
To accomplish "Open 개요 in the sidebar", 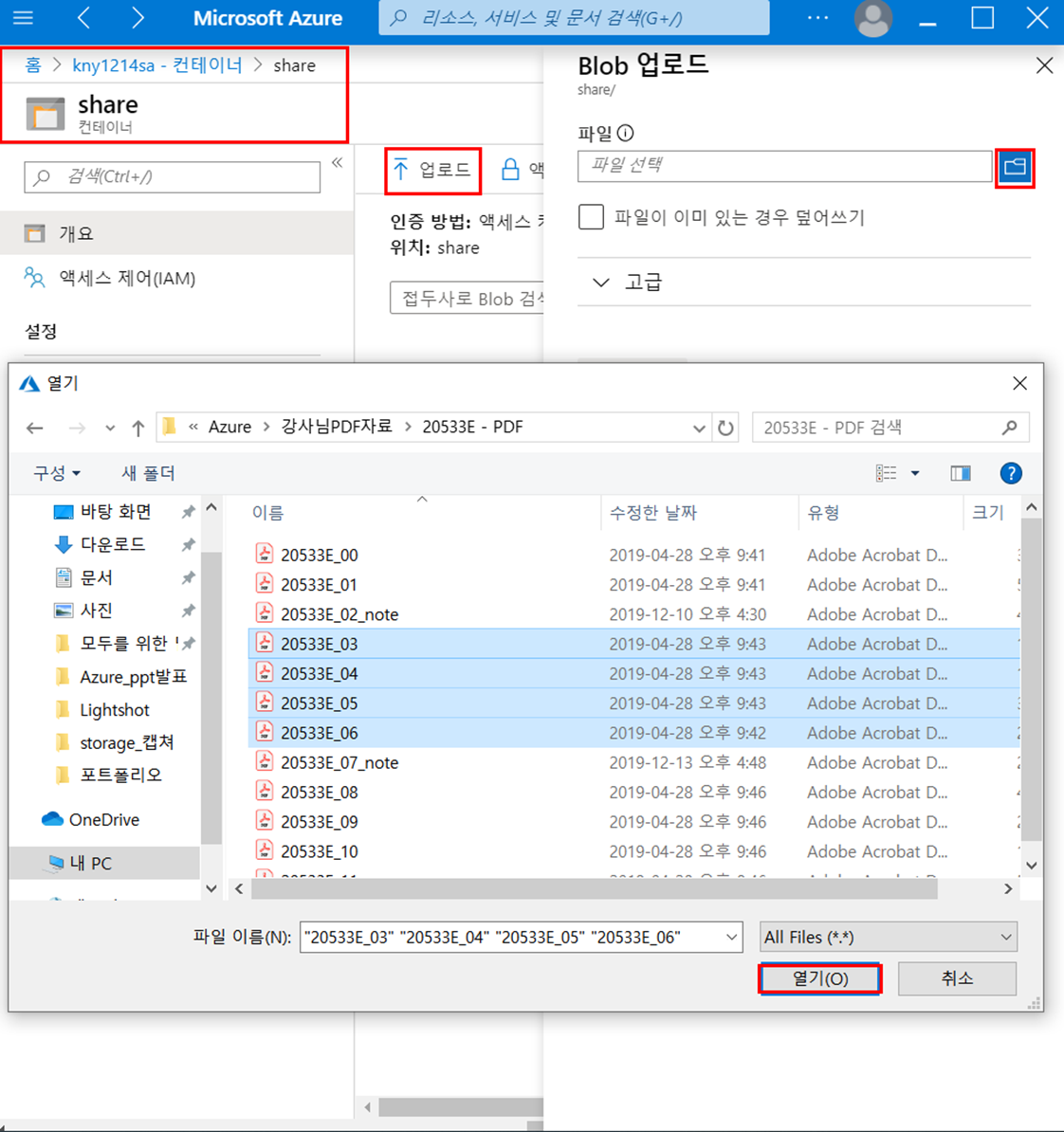I will [177, 233].
